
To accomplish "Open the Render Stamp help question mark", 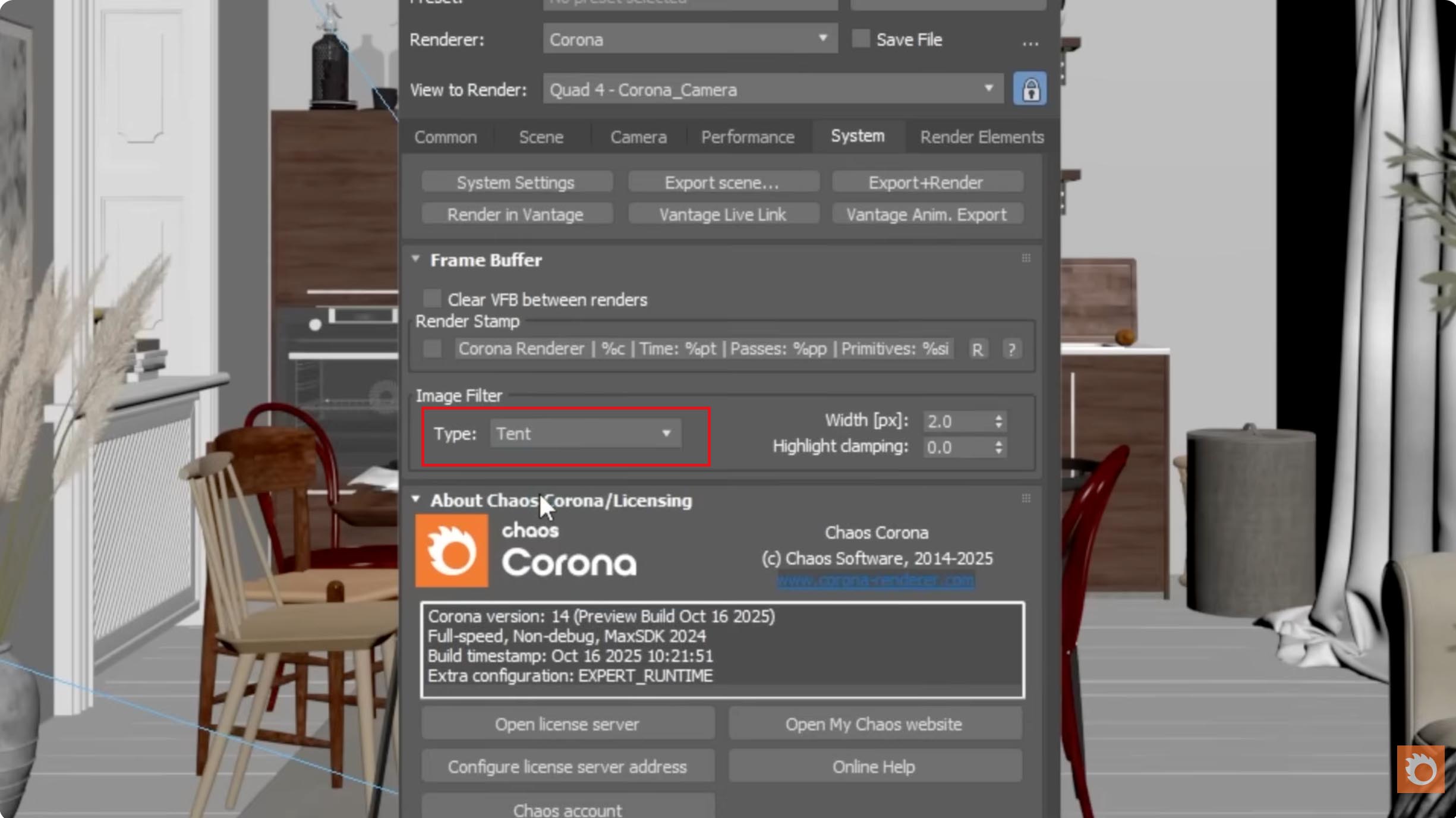I will pos(1011,349).
